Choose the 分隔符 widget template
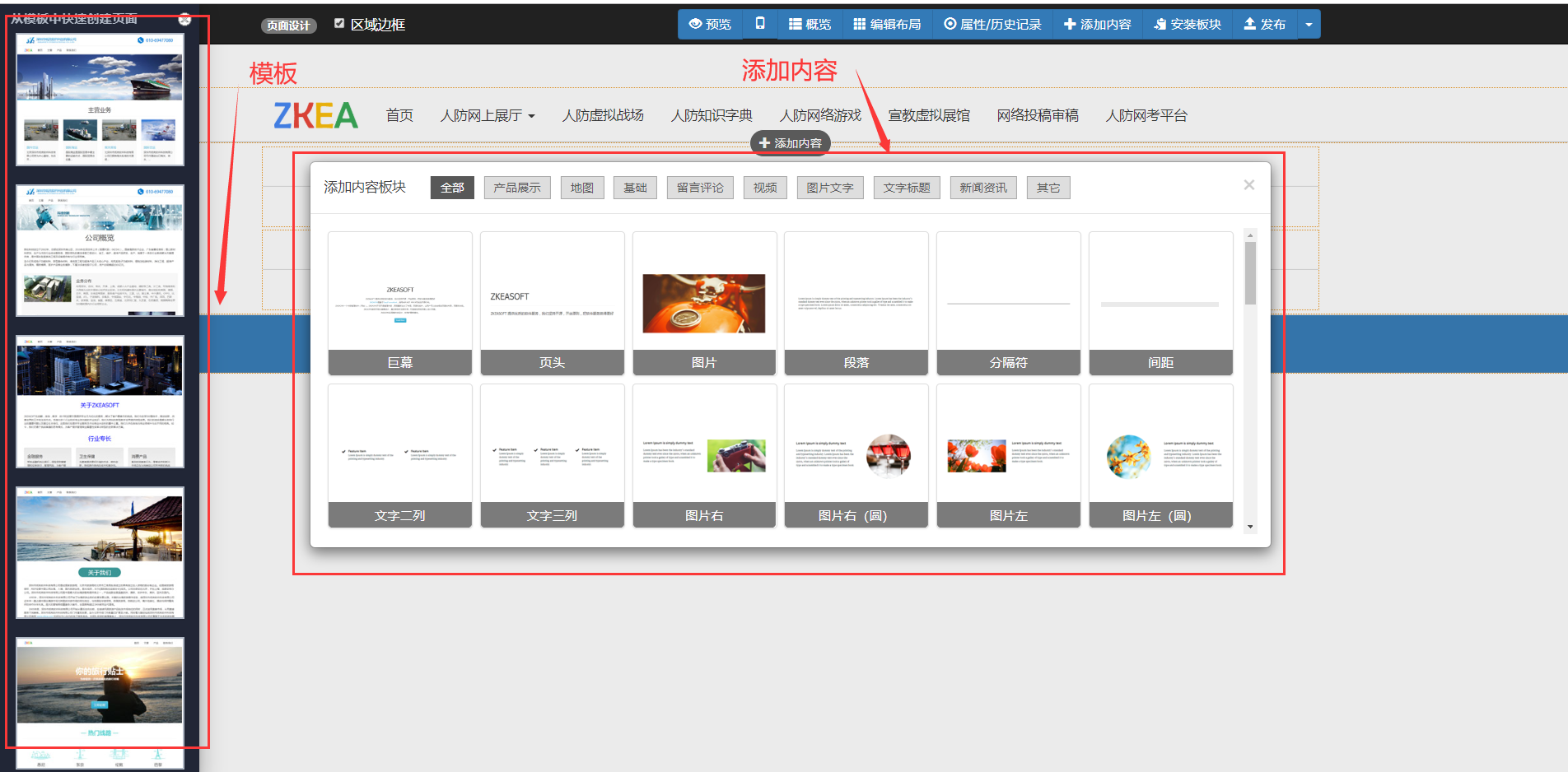The width and height of the screenshot is (1568, 772). tap(1009, 304)
